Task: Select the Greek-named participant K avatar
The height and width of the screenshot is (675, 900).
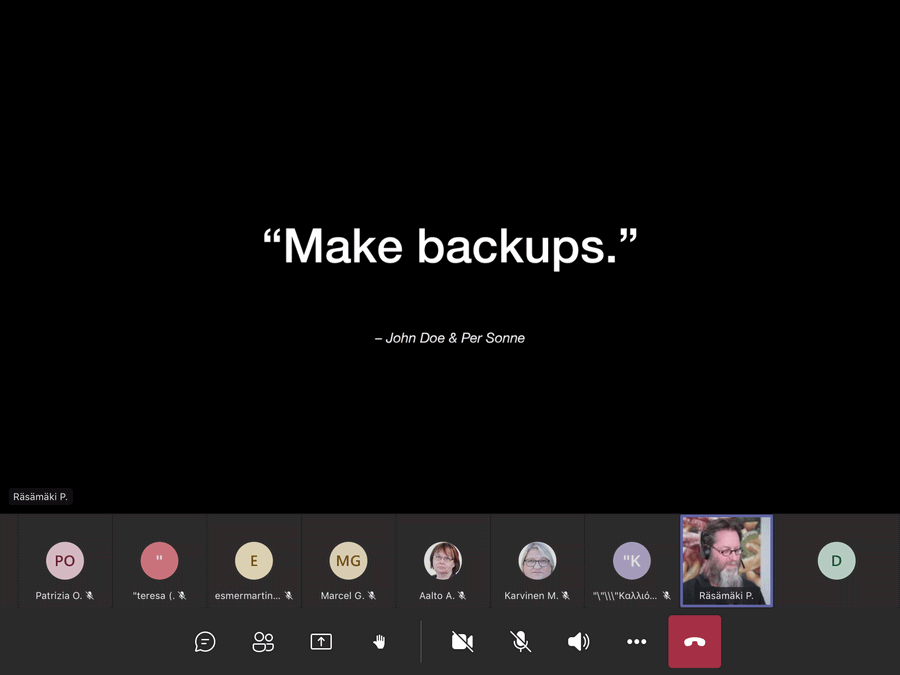Action: pos(632,561)
